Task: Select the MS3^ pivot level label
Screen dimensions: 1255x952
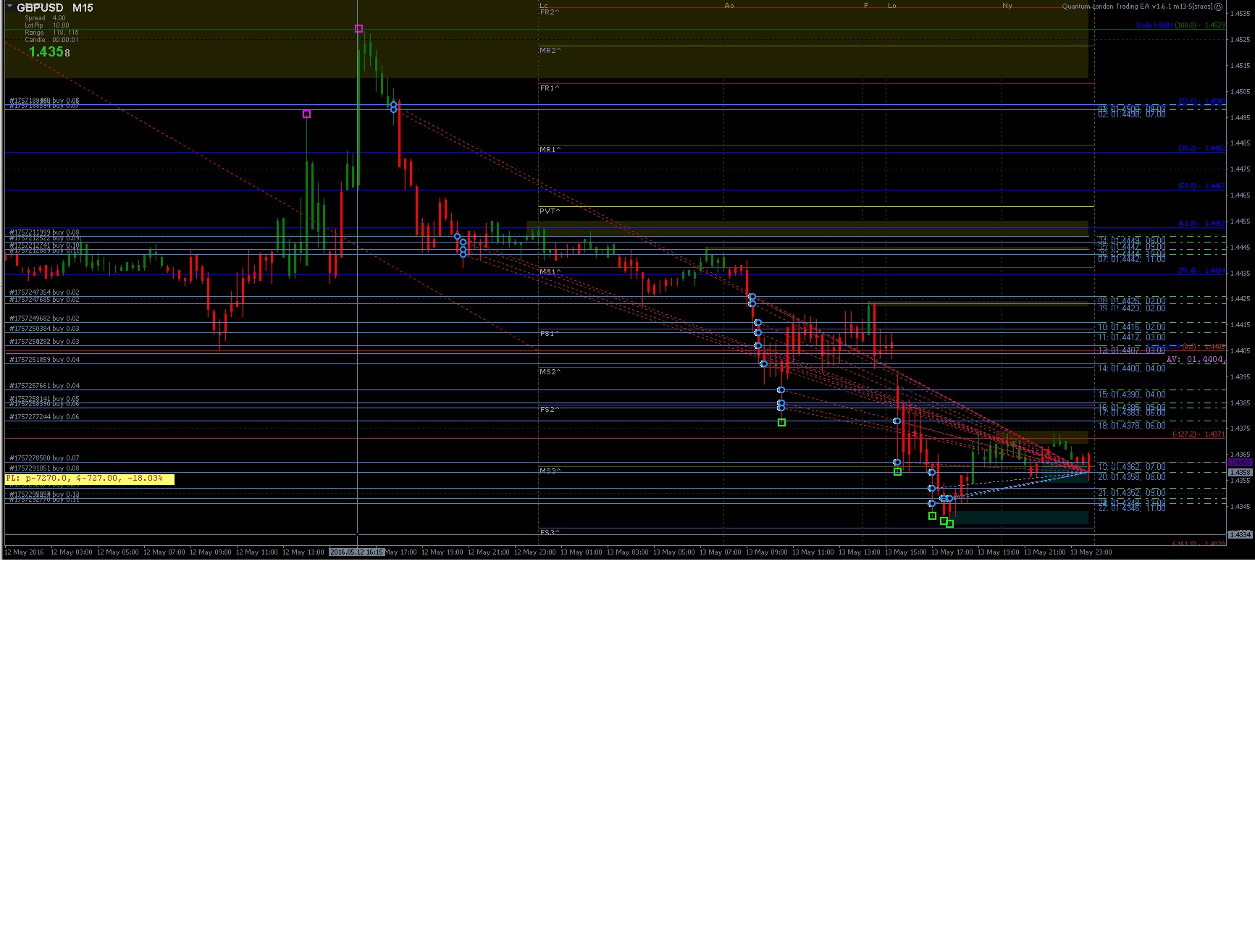Action: 550,471
